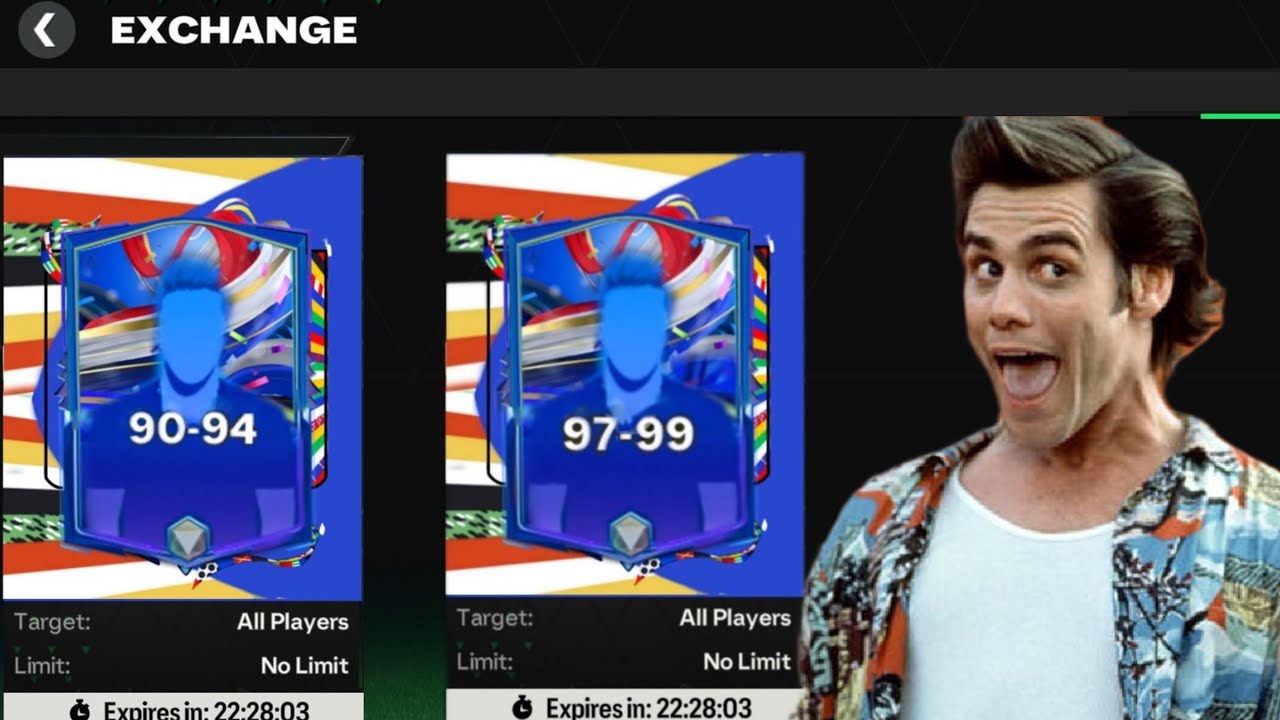Select the 90-94 rating text
This screenshot has width=1280, height=720.
pyautogui.click(x=193, y=429)
